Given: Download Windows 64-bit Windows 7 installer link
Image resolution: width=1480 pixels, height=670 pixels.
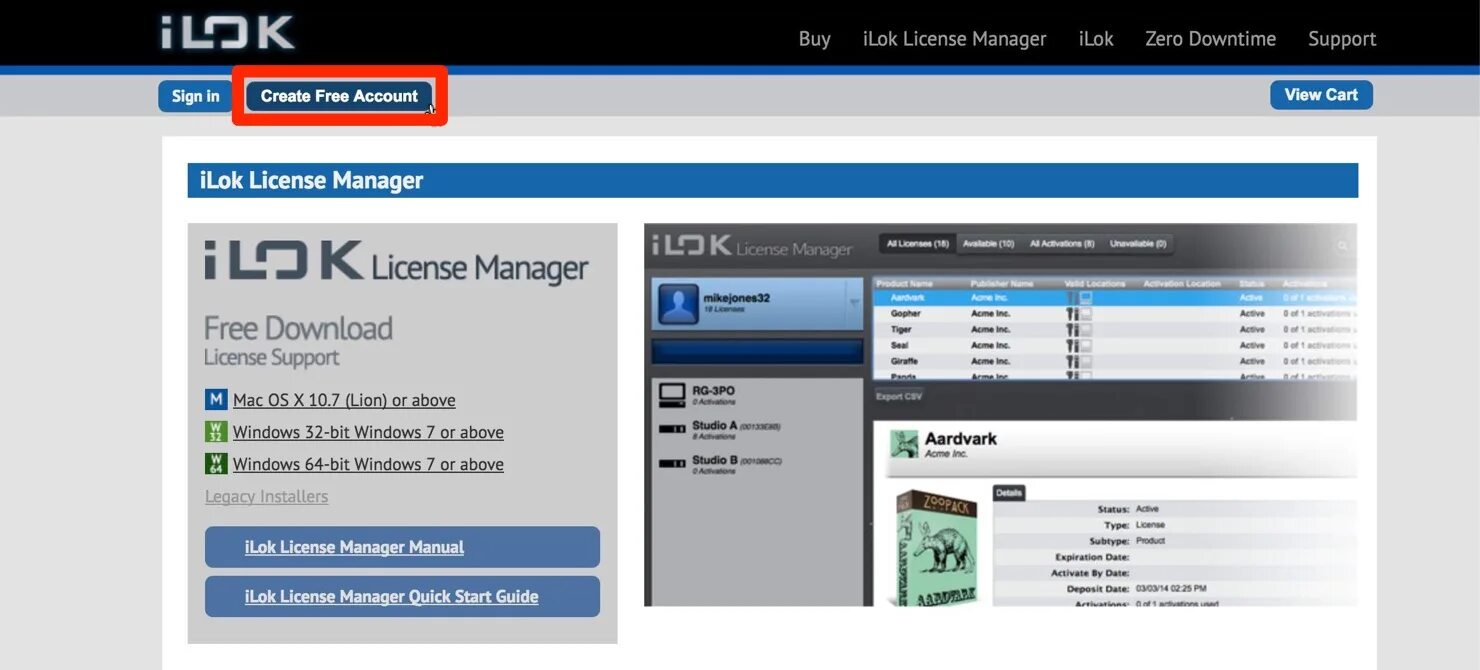Looking at the screenshot, I should pyautogui.click(x=368, y=464).
